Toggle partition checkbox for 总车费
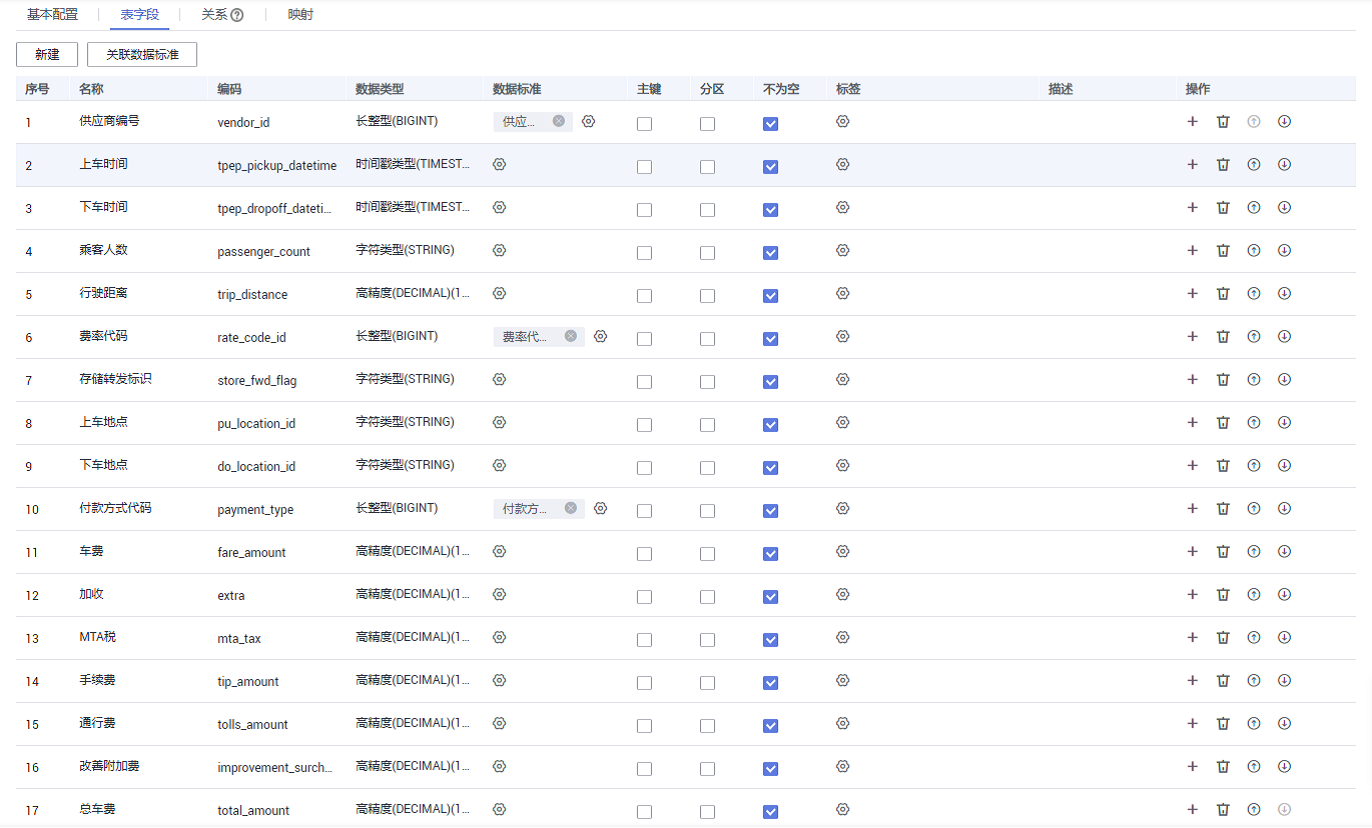Screen dimensions: 1372x828 tap(708, 812)
